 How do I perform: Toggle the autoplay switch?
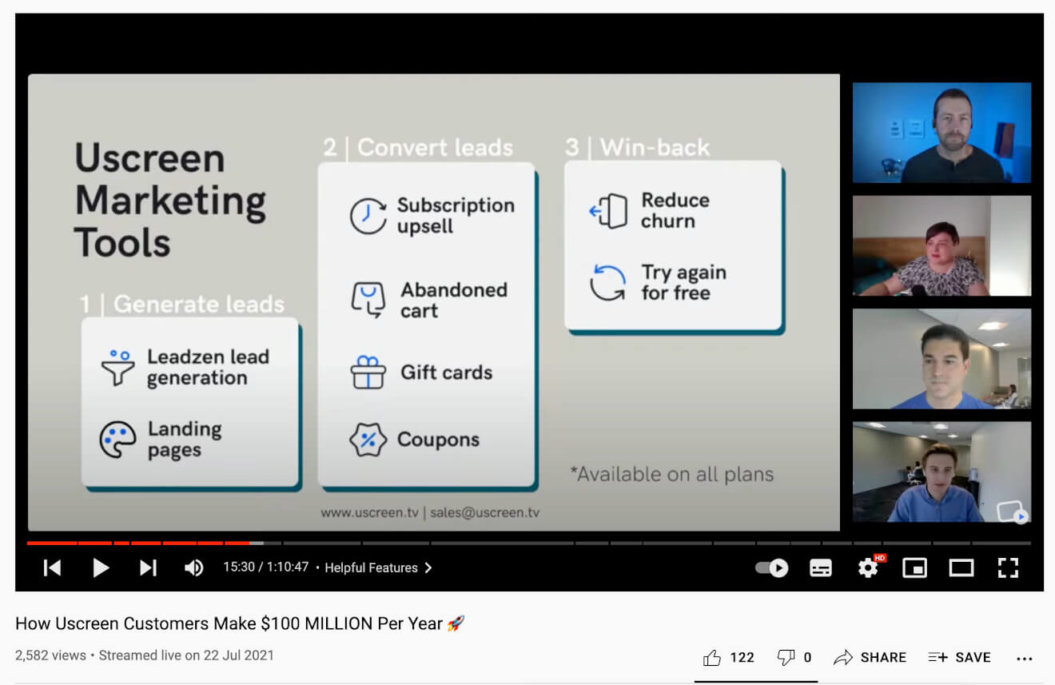(771, 568)
